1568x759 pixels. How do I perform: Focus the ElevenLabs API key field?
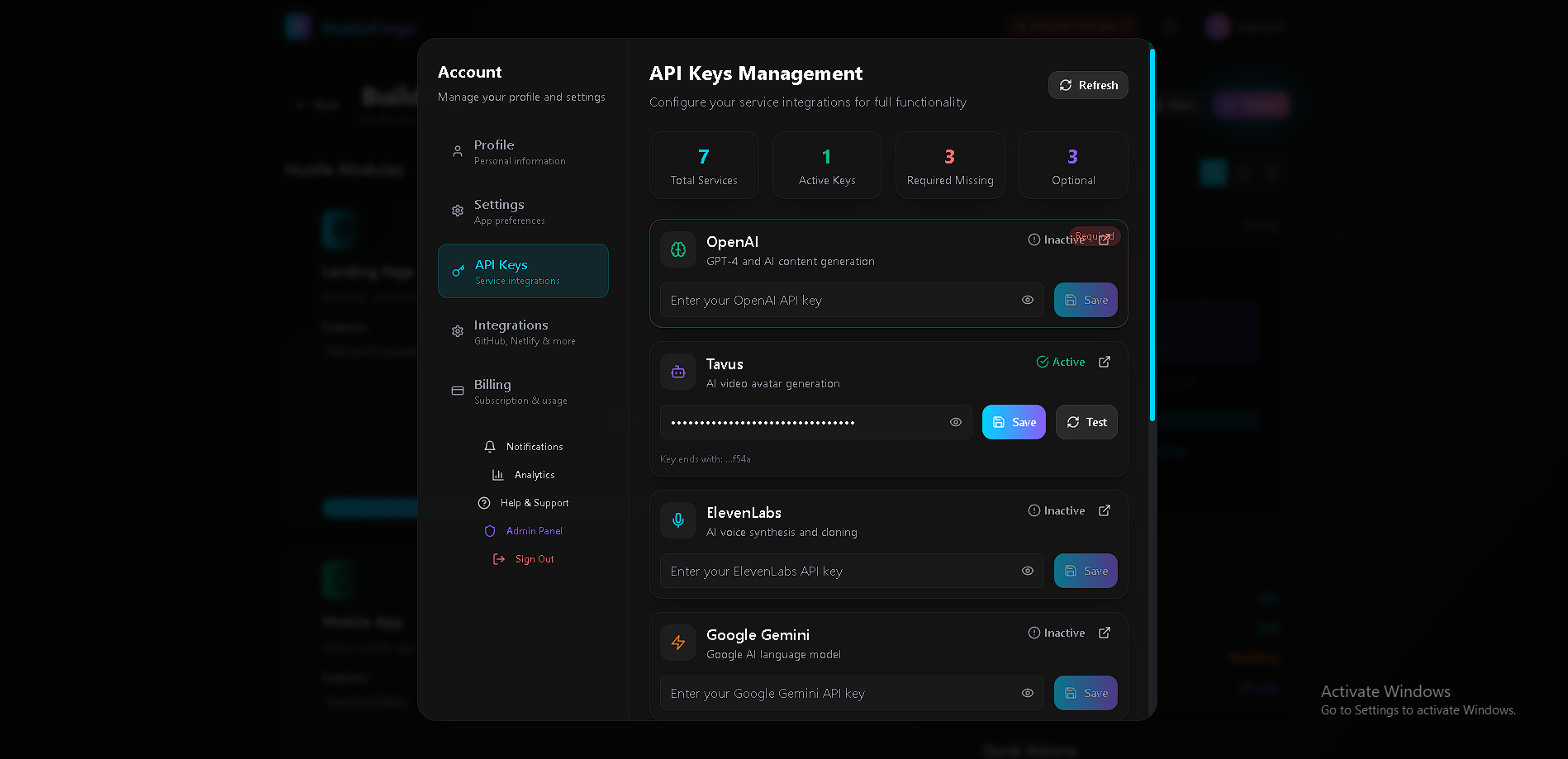[x=852, y=571]
